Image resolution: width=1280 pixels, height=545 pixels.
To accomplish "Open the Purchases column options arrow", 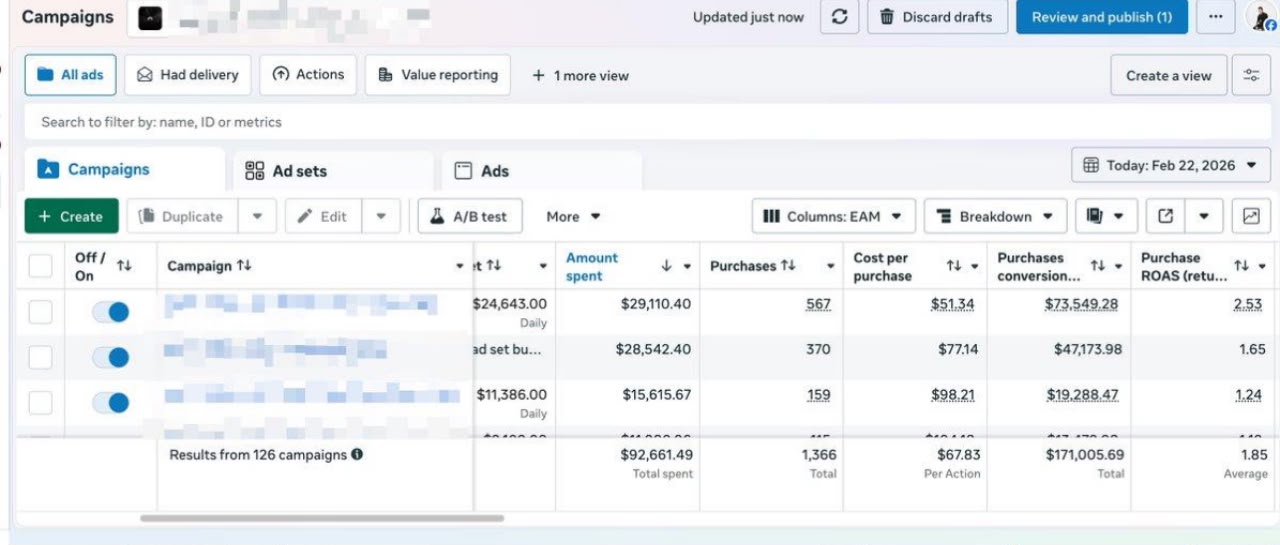I will click(830, 266).
